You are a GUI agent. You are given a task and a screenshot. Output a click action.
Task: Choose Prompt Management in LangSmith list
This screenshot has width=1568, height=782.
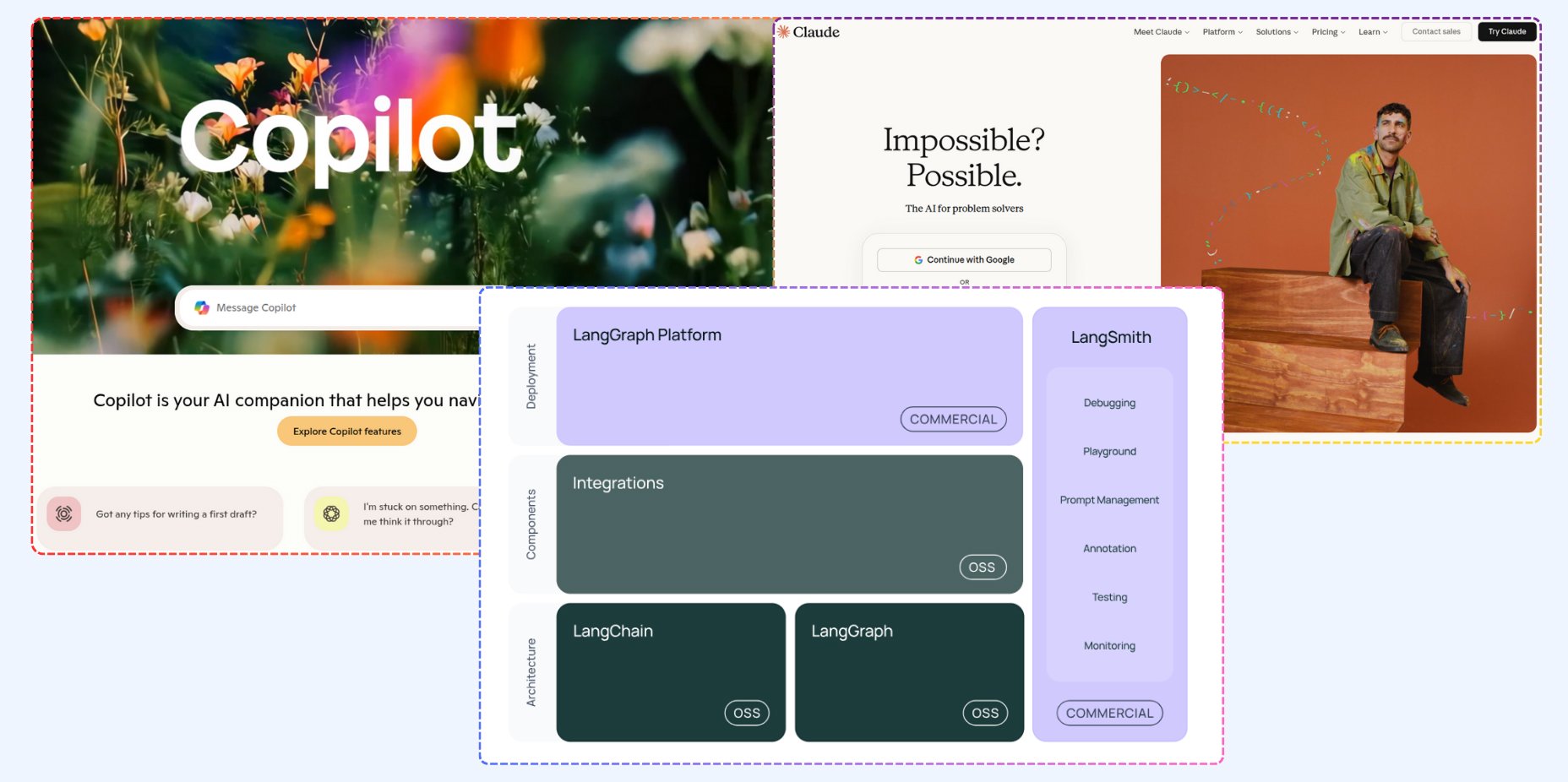pyautogui.click(x=1109, y=500)
